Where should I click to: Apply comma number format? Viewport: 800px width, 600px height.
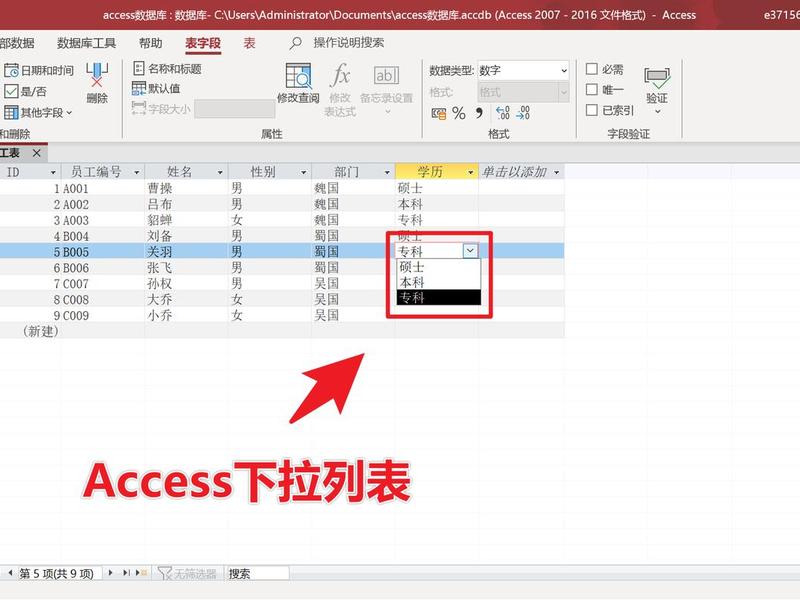(479, 113)
